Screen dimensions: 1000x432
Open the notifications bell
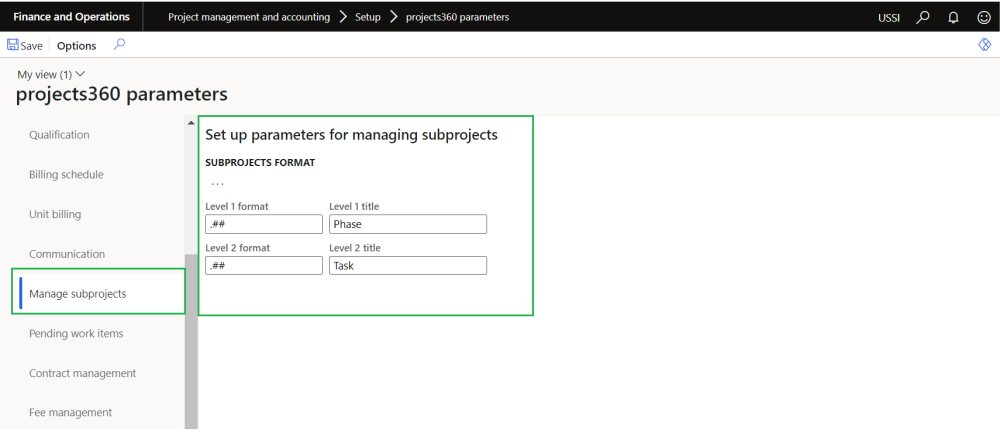pos(953,17)
